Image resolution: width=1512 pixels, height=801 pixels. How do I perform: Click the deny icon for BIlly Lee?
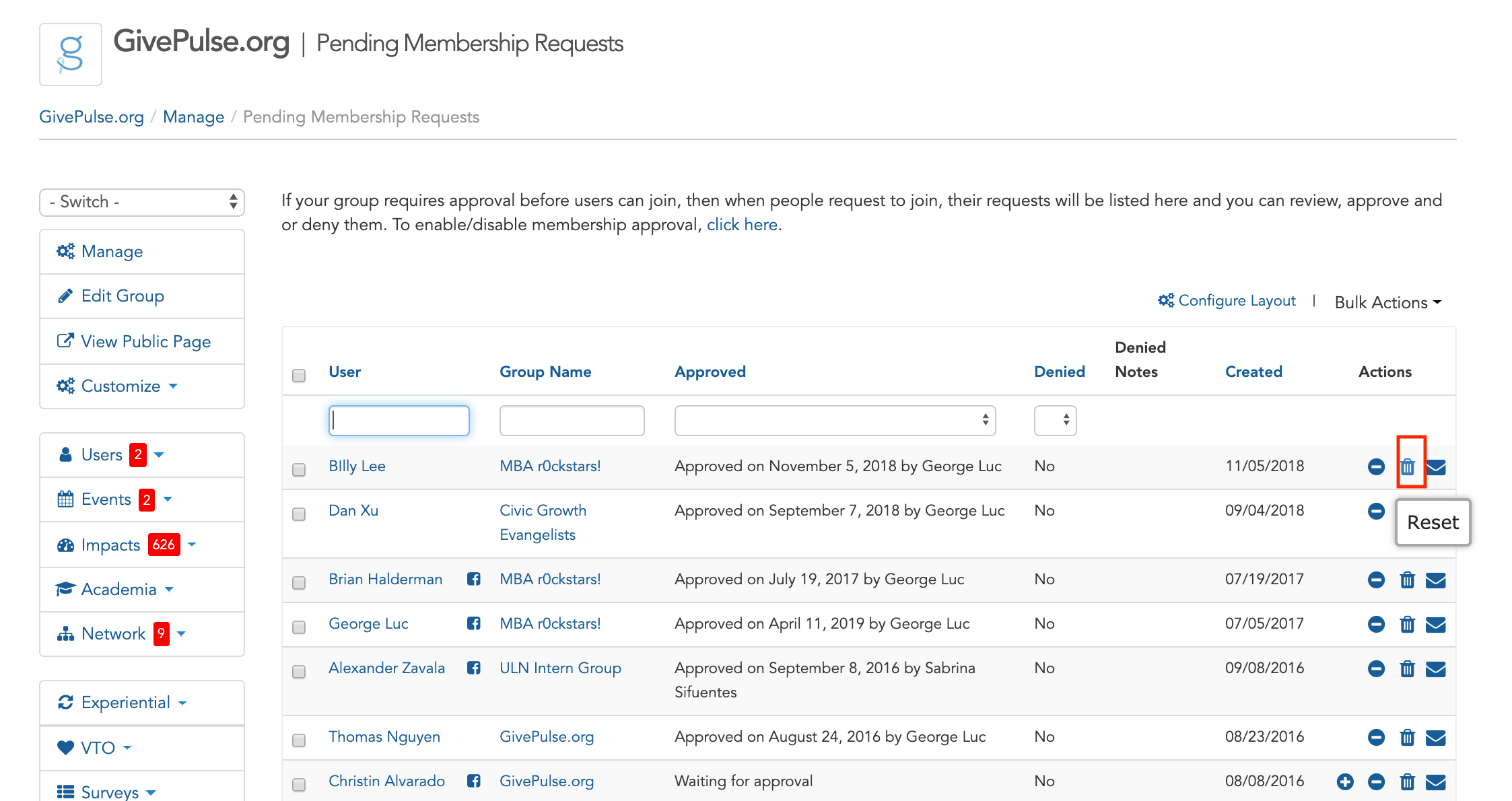tap(1376, 466)
